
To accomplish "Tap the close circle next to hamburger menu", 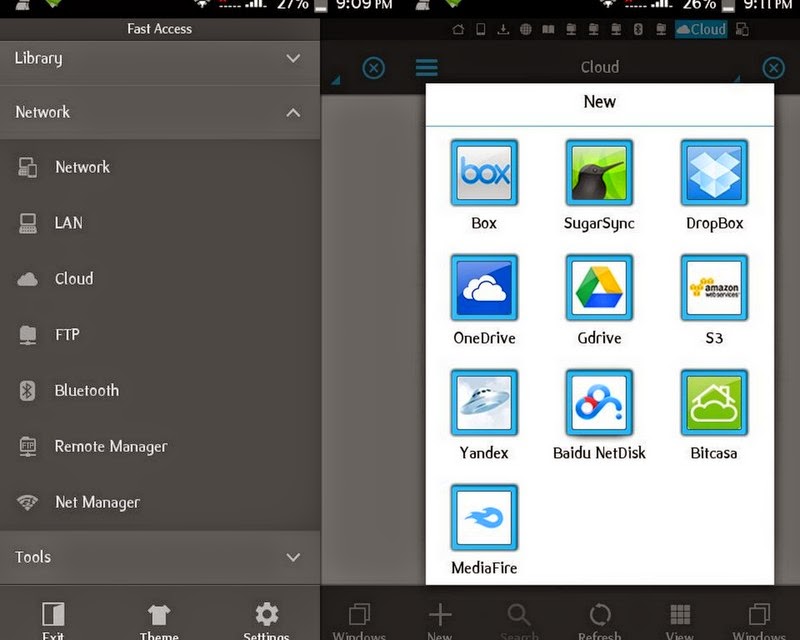I will point(373,68).
